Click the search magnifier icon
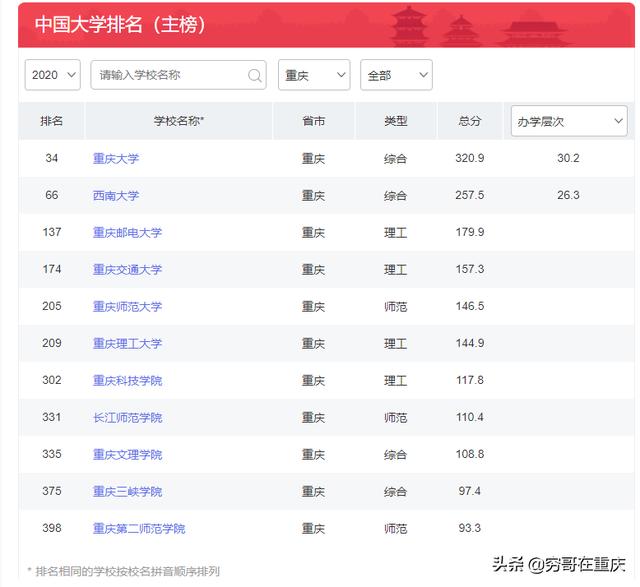 pyautogui.click(x=254, y=75)
